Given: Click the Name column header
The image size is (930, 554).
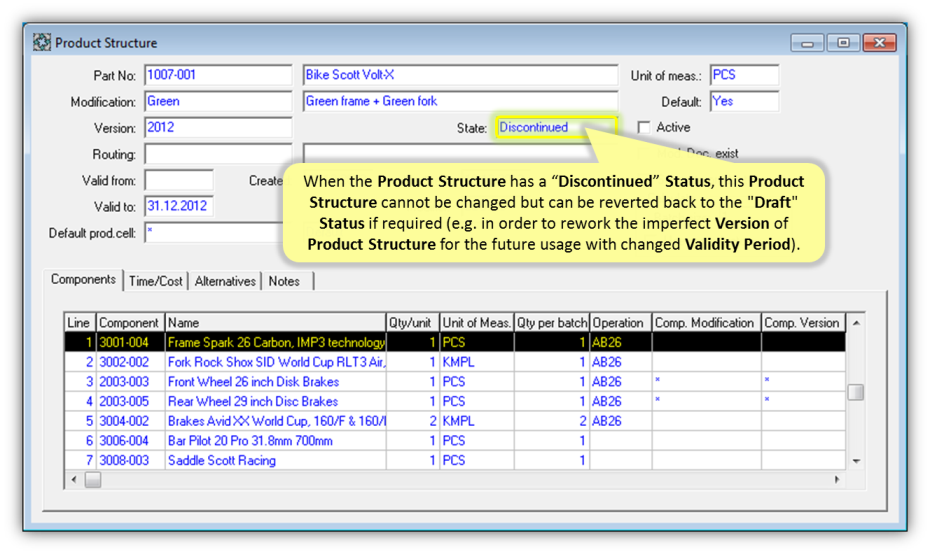Looking at the screenshot, I should (x=275, y=323).
